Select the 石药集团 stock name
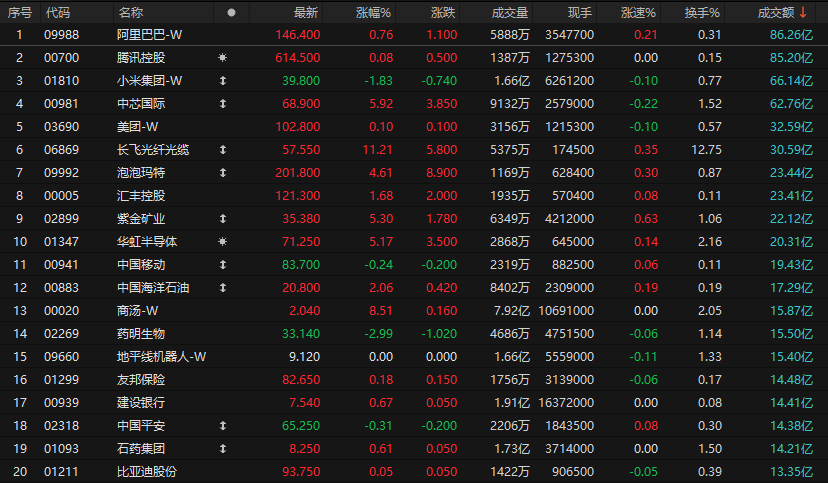 [x=141, y=449]
